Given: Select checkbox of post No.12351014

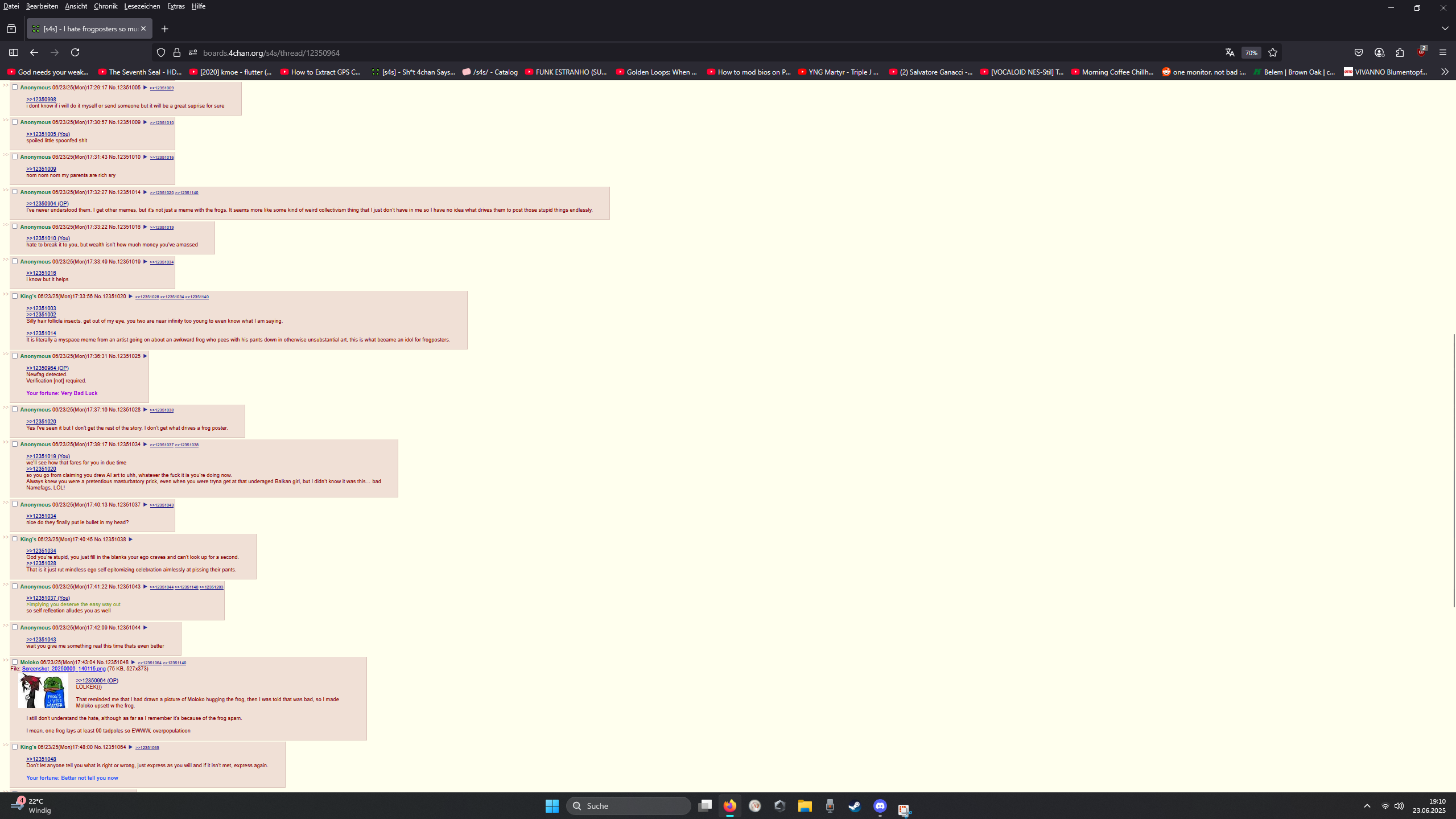Looking at the screenshot, I should point(15,192).
